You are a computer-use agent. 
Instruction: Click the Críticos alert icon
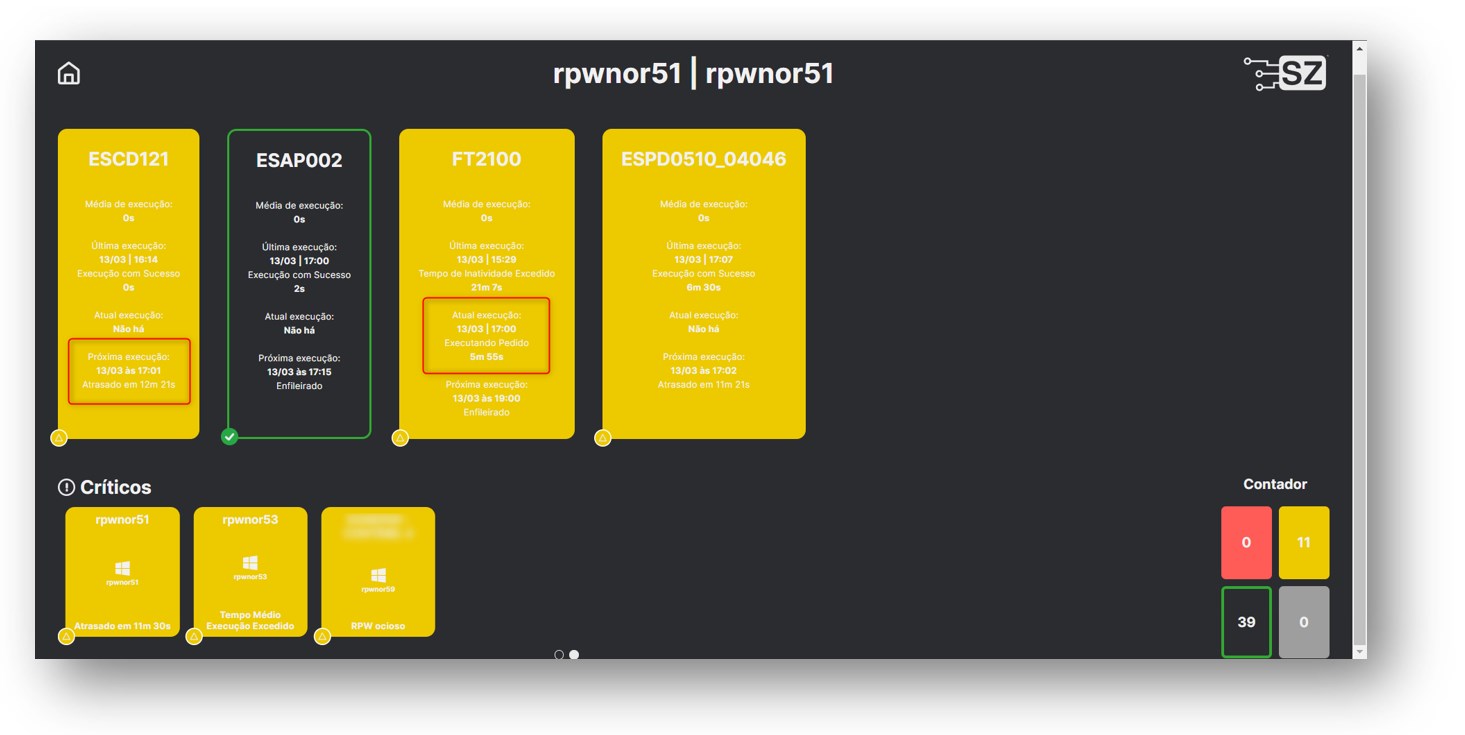[x=67, y=487]
